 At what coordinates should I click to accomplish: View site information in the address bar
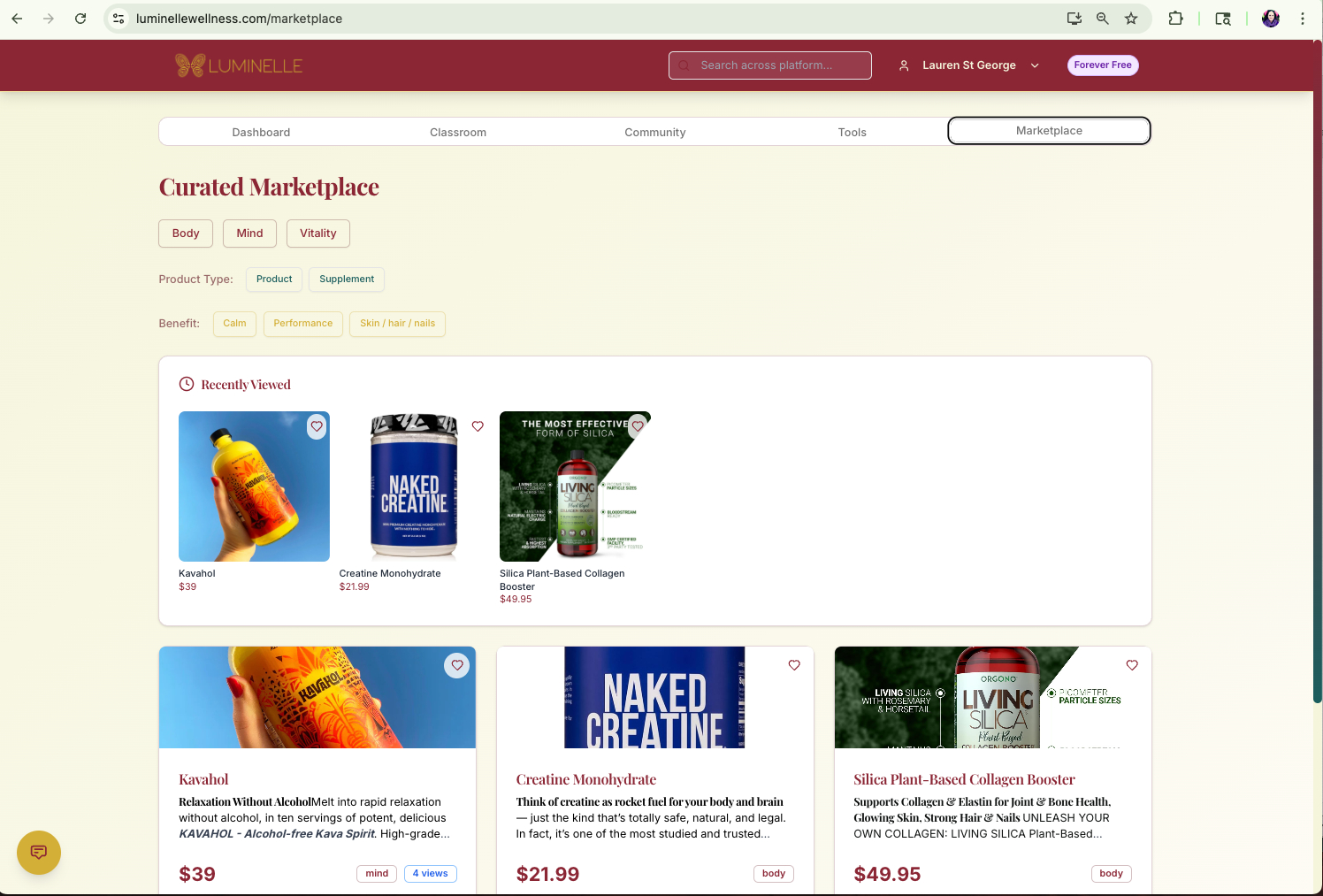119,19
